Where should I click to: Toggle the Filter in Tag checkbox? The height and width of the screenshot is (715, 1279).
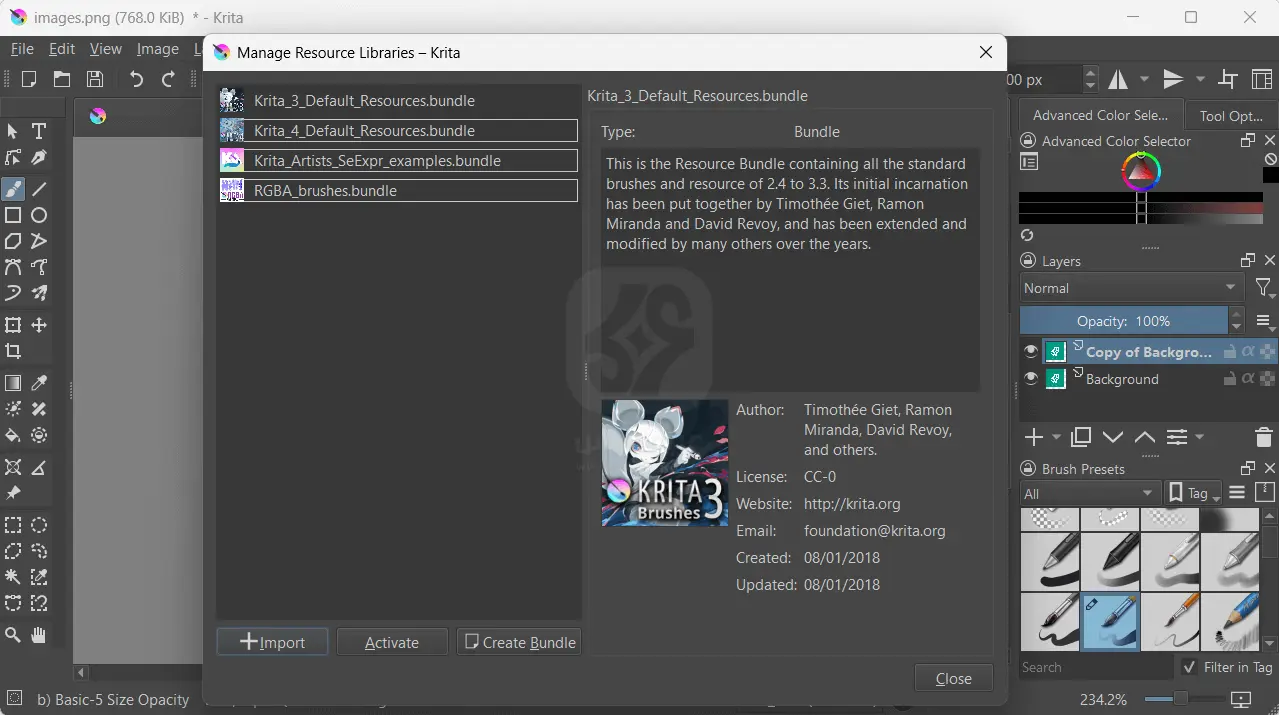click(1189, 667)
